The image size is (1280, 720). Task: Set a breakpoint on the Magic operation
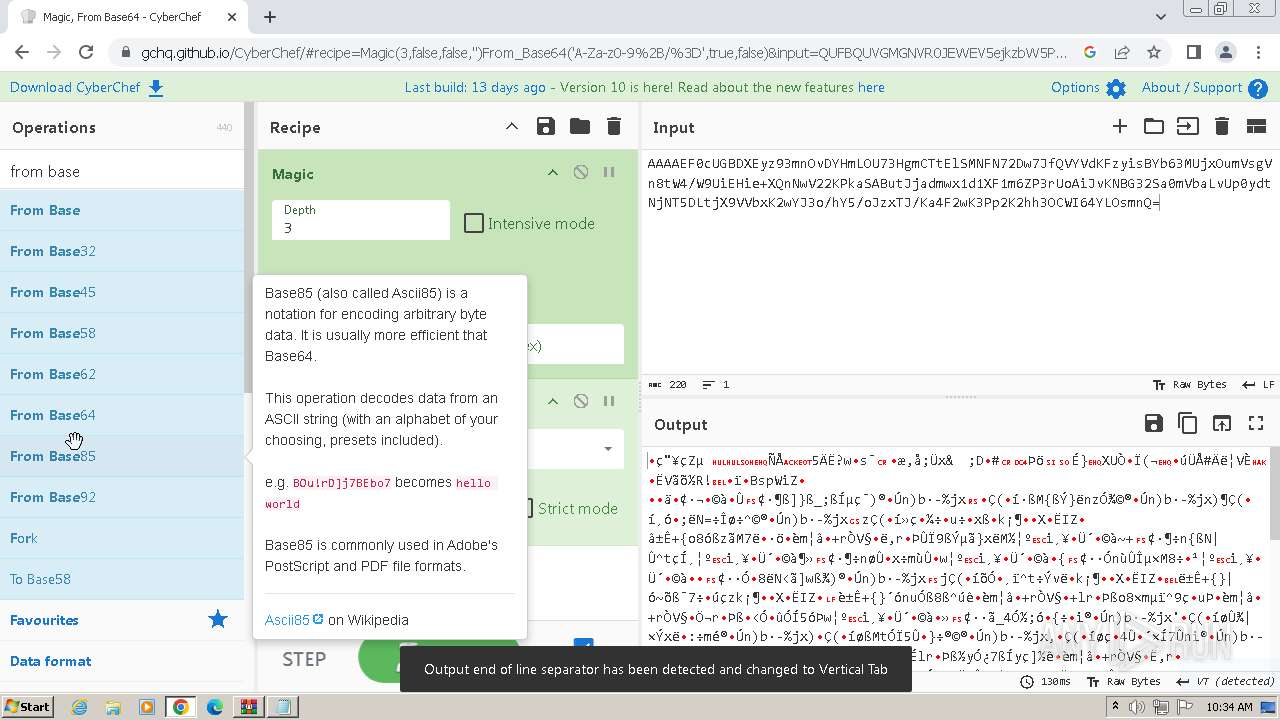608,173
